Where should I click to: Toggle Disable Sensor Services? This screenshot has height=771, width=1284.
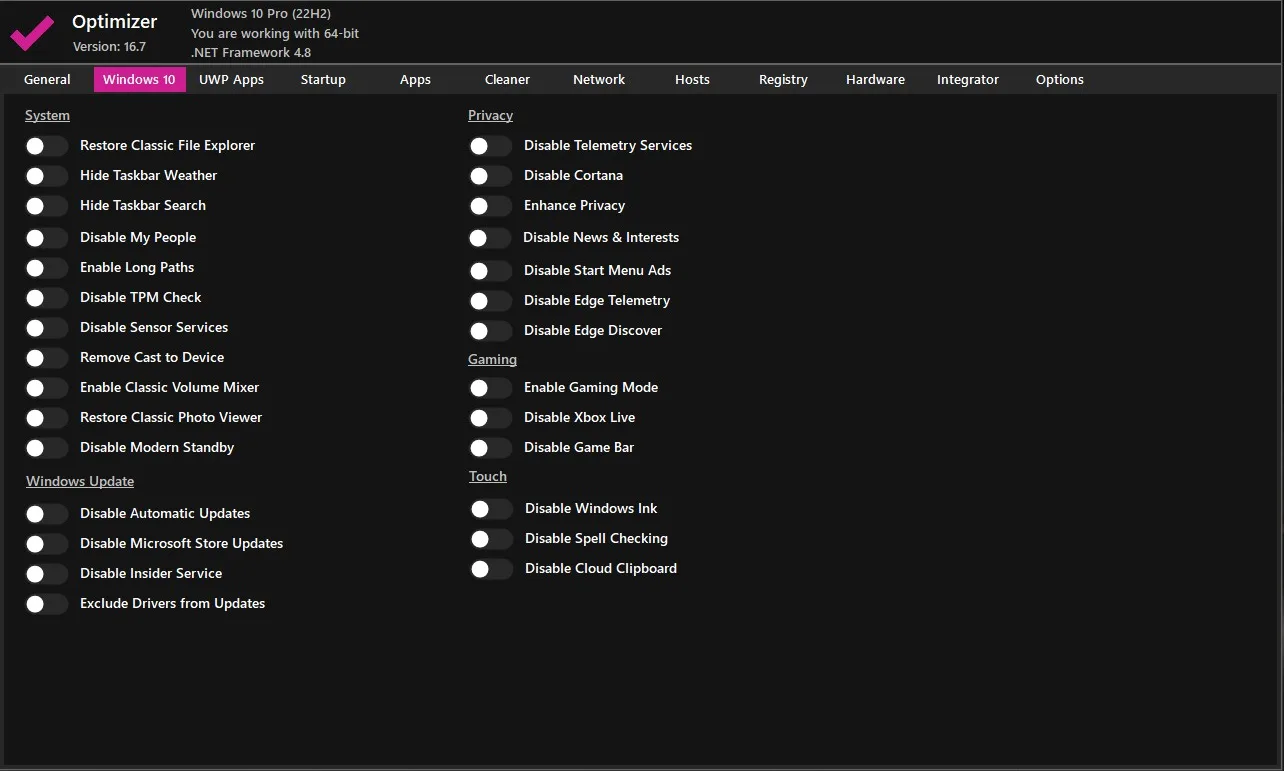click(46, 328)
